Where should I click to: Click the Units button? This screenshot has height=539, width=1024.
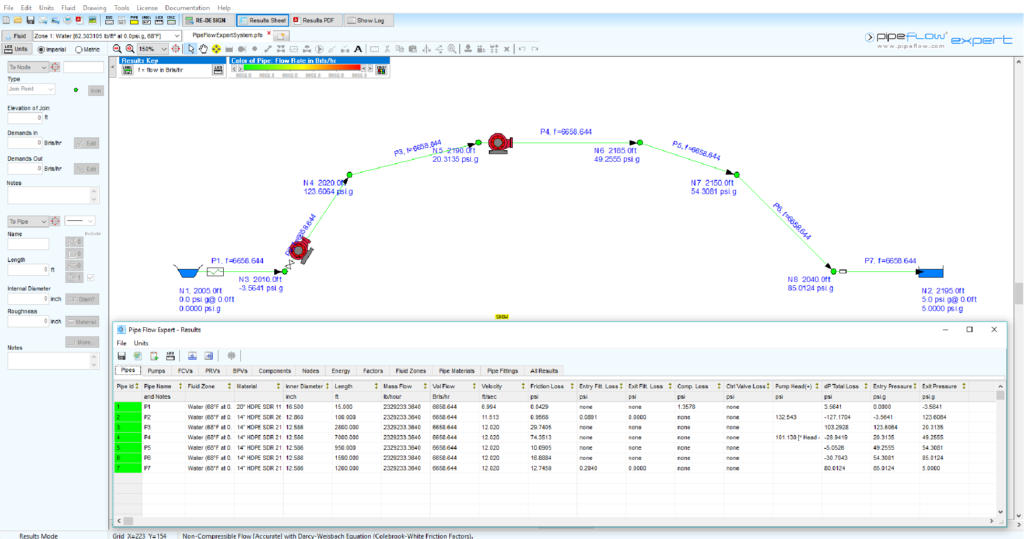[x=16, y=49]
